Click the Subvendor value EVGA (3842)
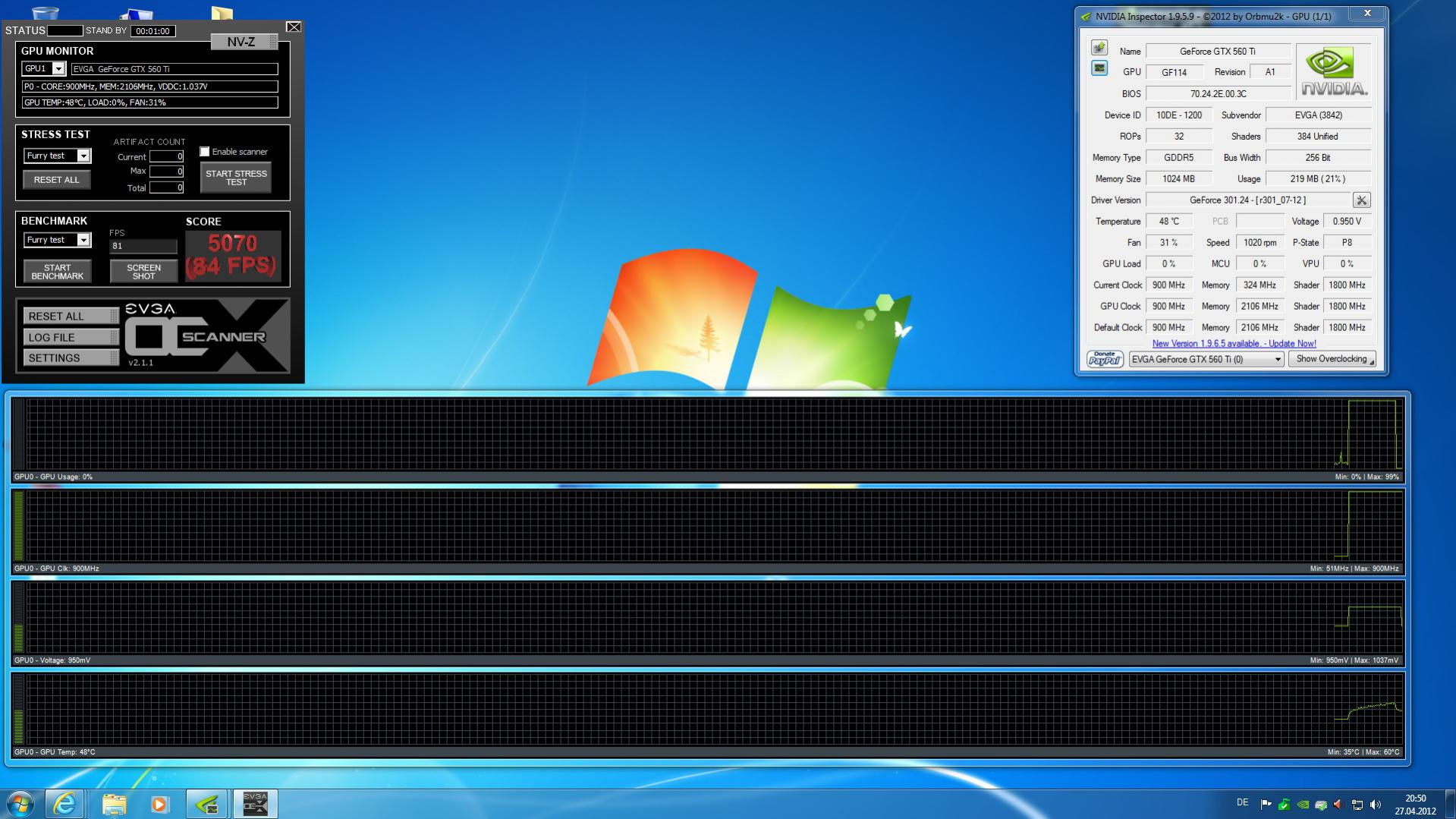Viewport: 1456px width, 819px height. [1318, 115]
